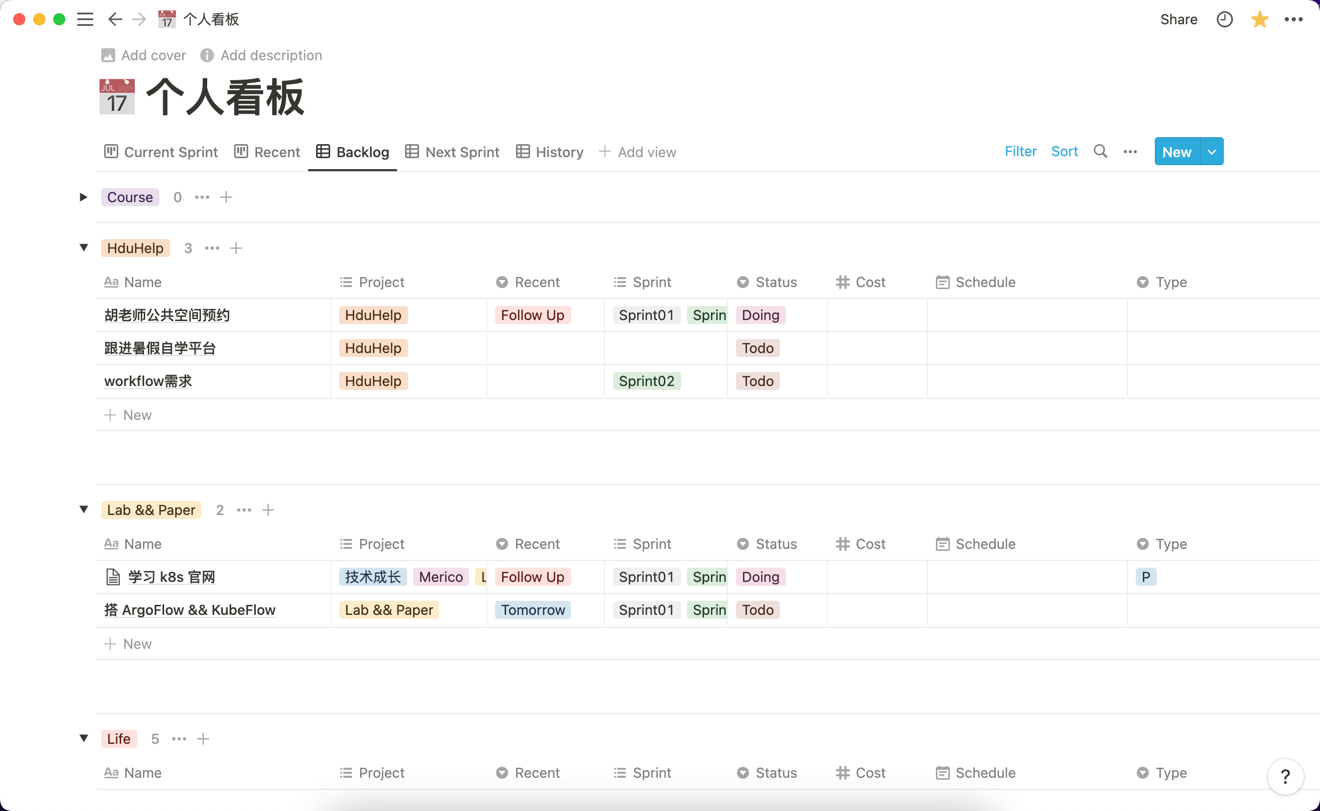This screenshot has height=811, width=1320.
Task: Open the HduHelp group options ellipsis
Action: pyautogui.click(x=211, y=248)
